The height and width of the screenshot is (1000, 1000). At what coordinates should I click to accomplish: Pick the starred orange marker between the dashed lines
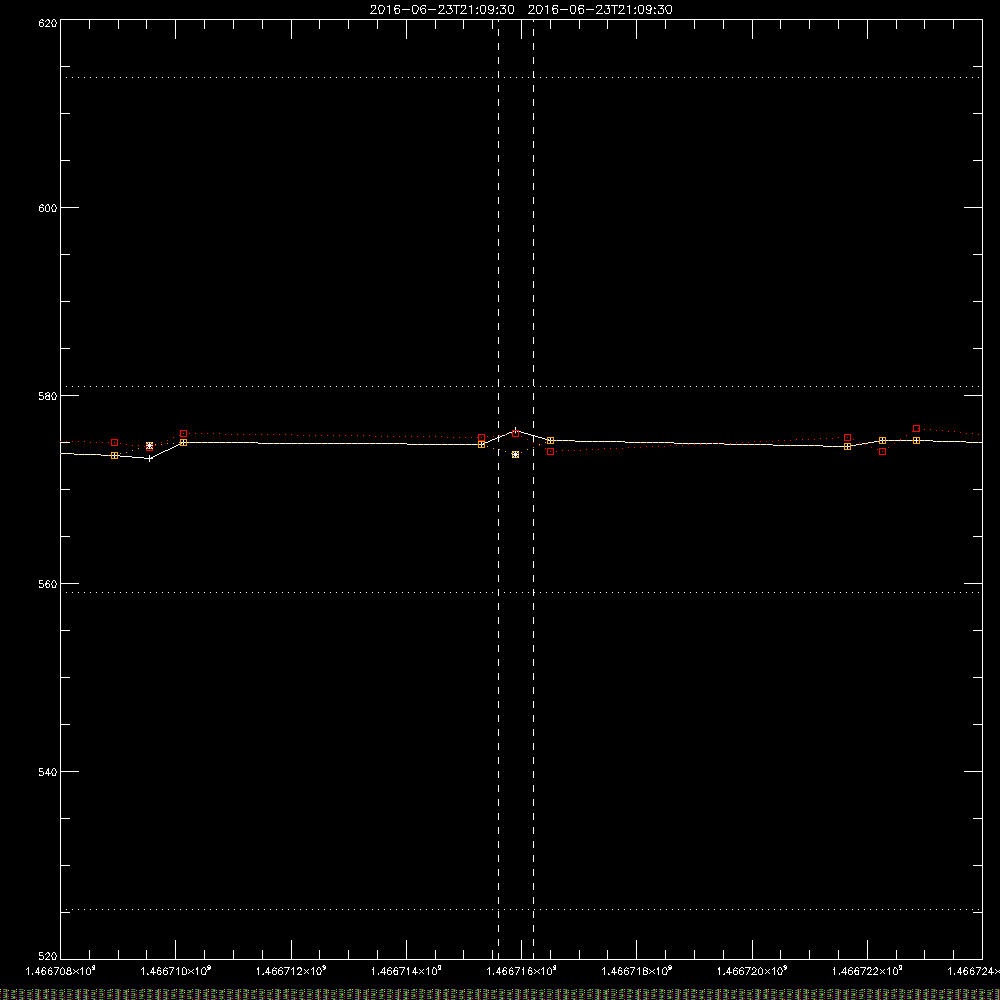[x=515, y=455]
